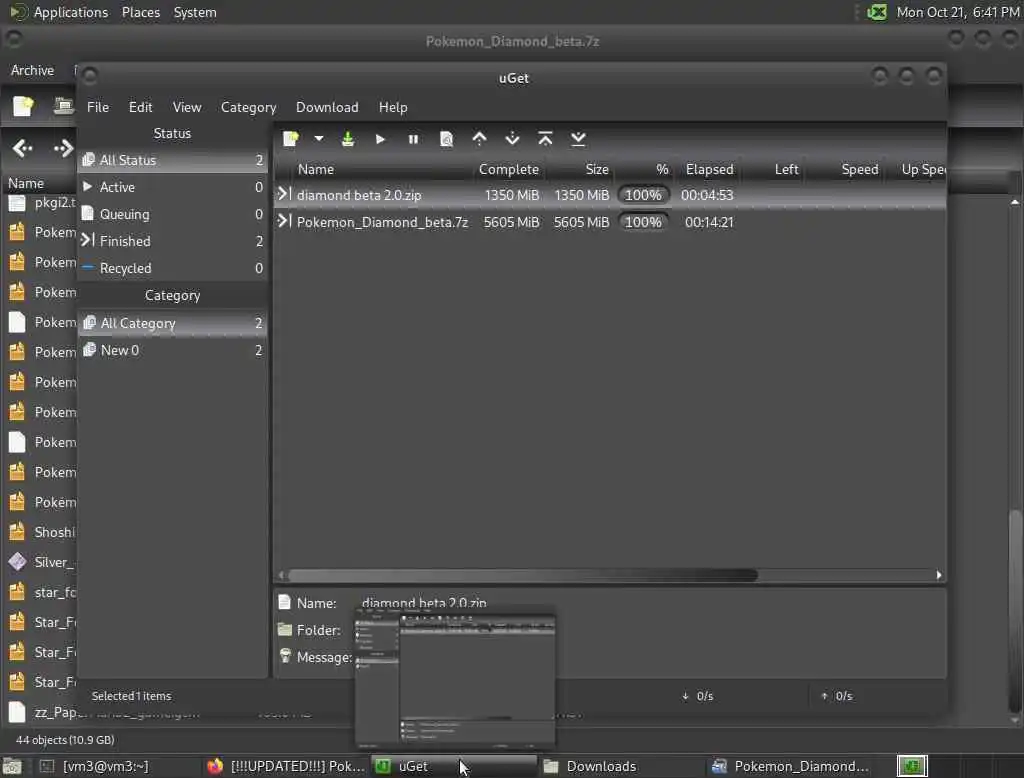Click the finished icon beside Pokemon_Diamond_beta.7z
Image resolution: width=1024 pixels, height=778 pixels.
tap(284, 221)
